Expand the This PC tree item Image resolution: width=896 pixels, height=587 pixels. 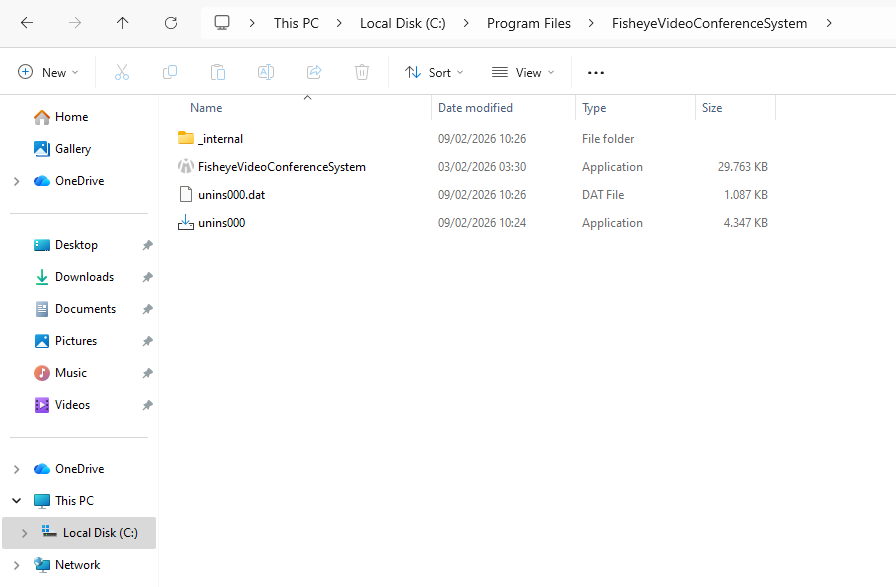[x=14, y=500]
